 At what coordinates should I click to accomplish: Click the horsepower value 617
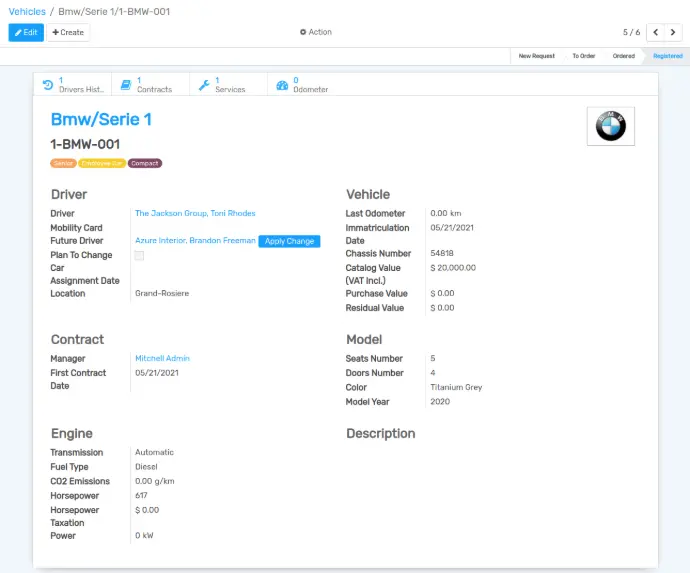pyautogui.click(x=141, y=495)
